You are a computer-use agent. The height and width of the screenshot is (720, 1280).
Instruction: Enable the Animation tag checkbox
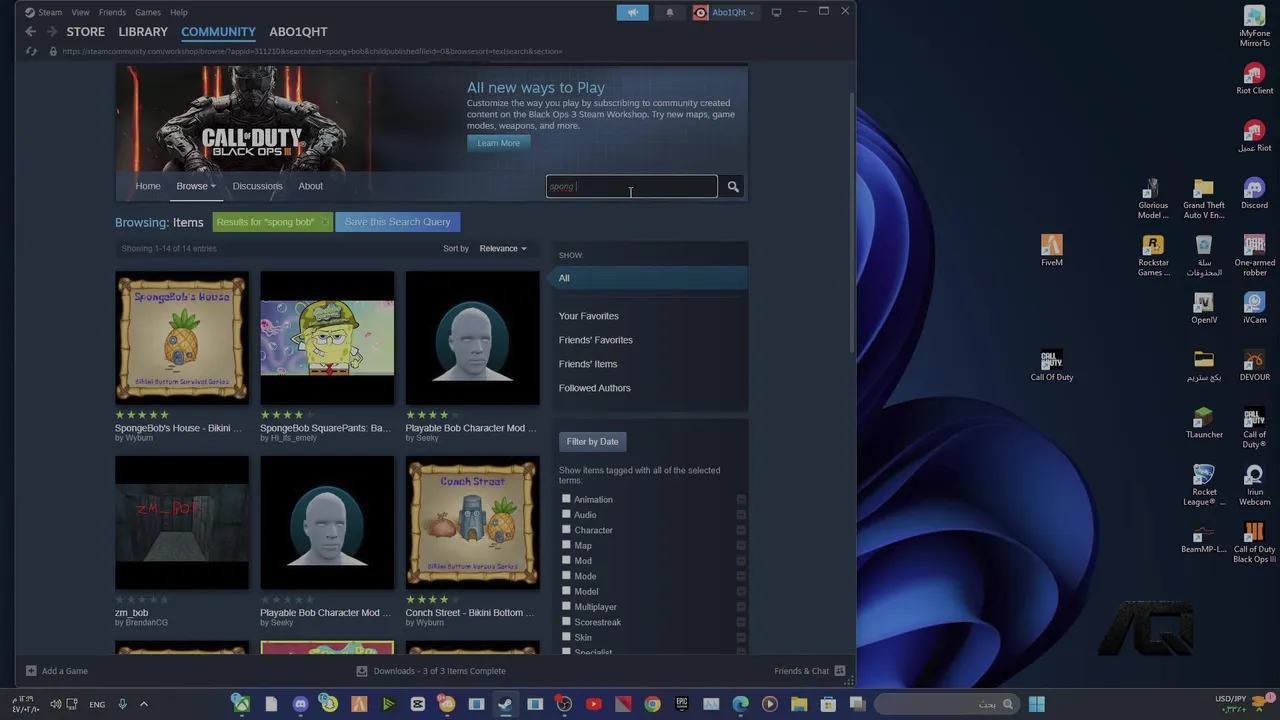566,499
